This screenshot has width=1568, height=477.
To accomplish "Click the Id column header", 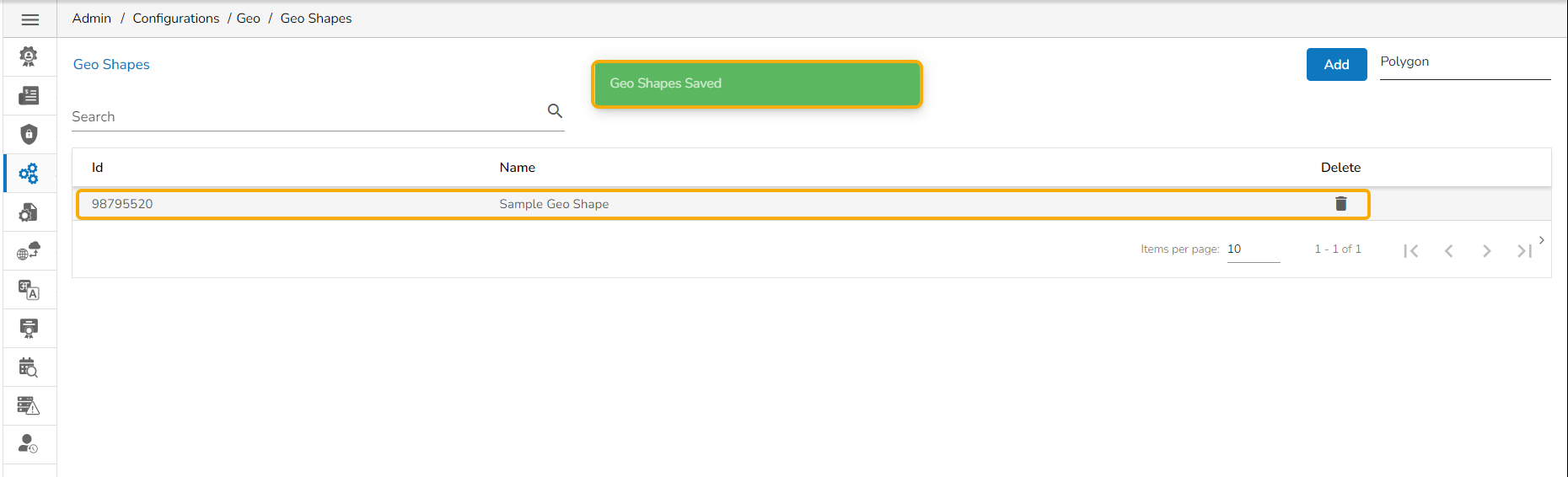I will tap(98, 168).
